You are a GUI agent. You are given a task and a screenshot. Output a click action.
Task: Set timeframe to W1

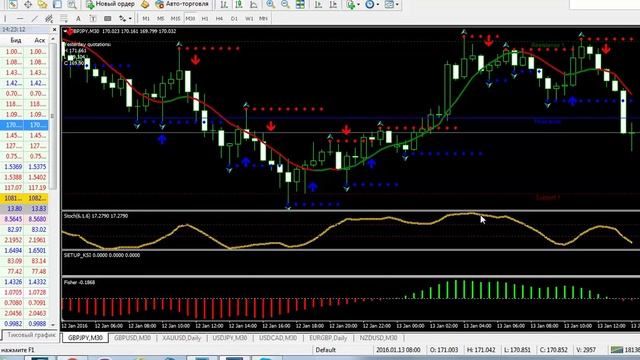pyautogui.click(x=249, y=19)
